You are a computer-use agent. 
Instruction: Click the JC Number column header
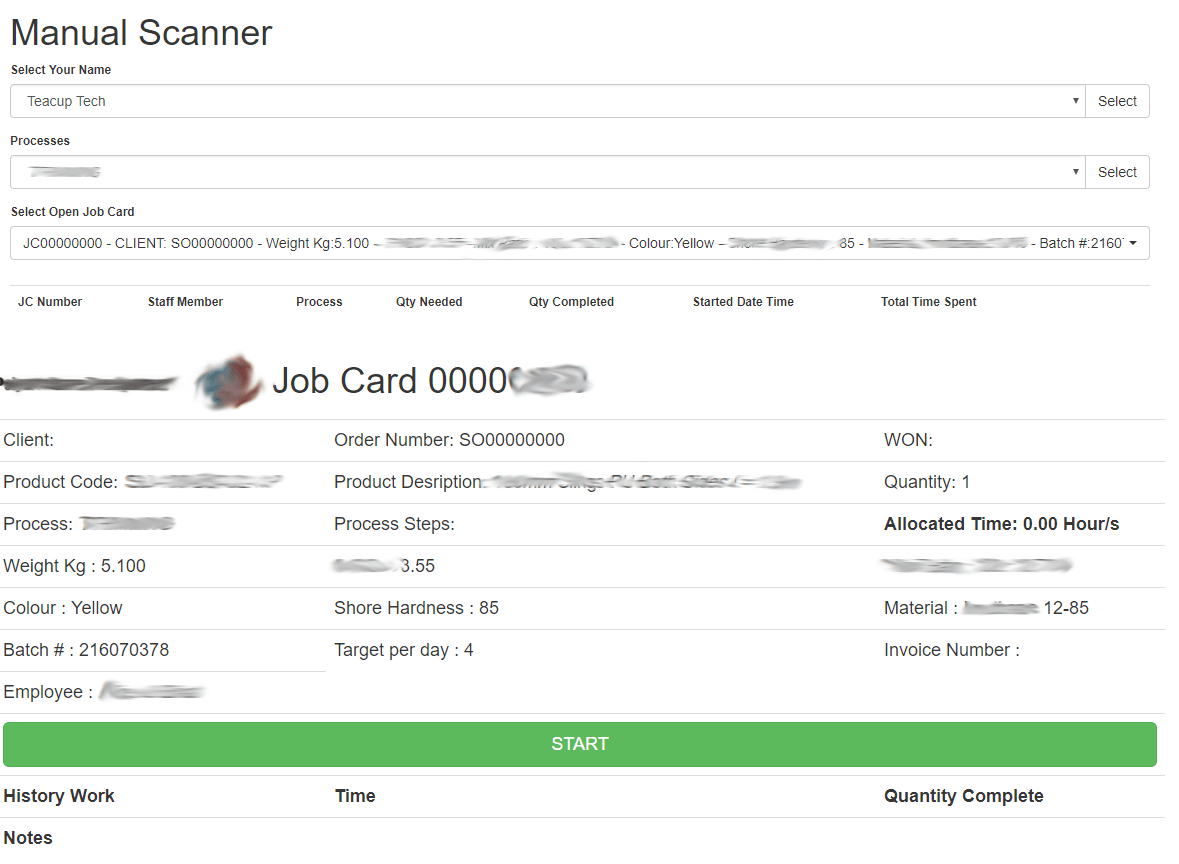(x=50, y=302)
